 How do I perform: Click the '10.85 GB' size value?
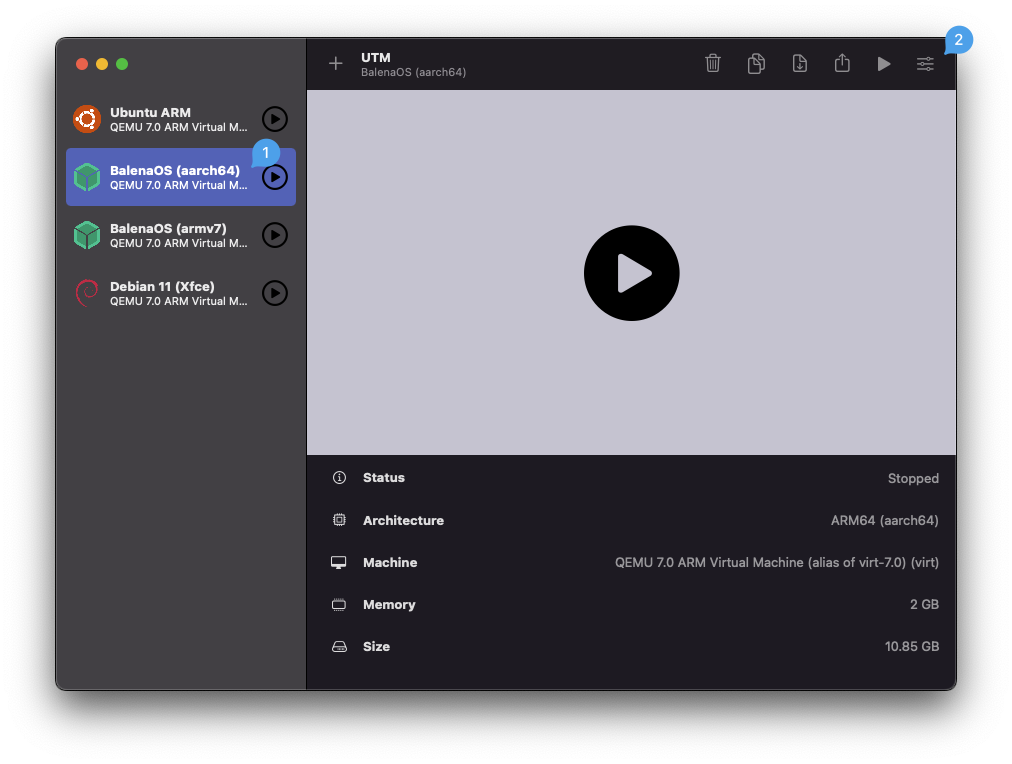pyautogui.click(x=911, y=646)
